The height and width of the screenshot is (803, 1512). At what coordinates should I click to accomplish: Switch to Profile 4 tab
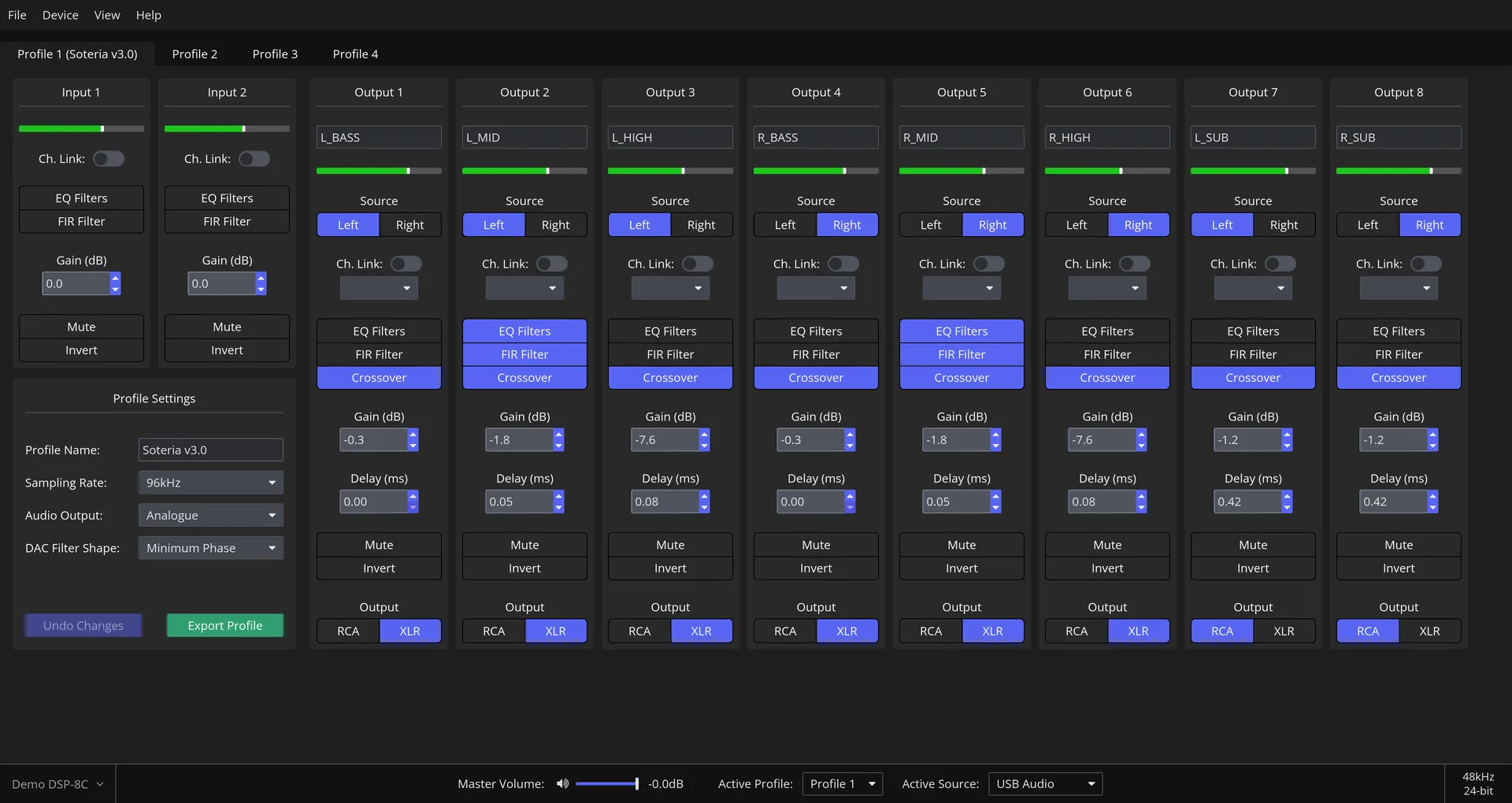coord(355,54)
